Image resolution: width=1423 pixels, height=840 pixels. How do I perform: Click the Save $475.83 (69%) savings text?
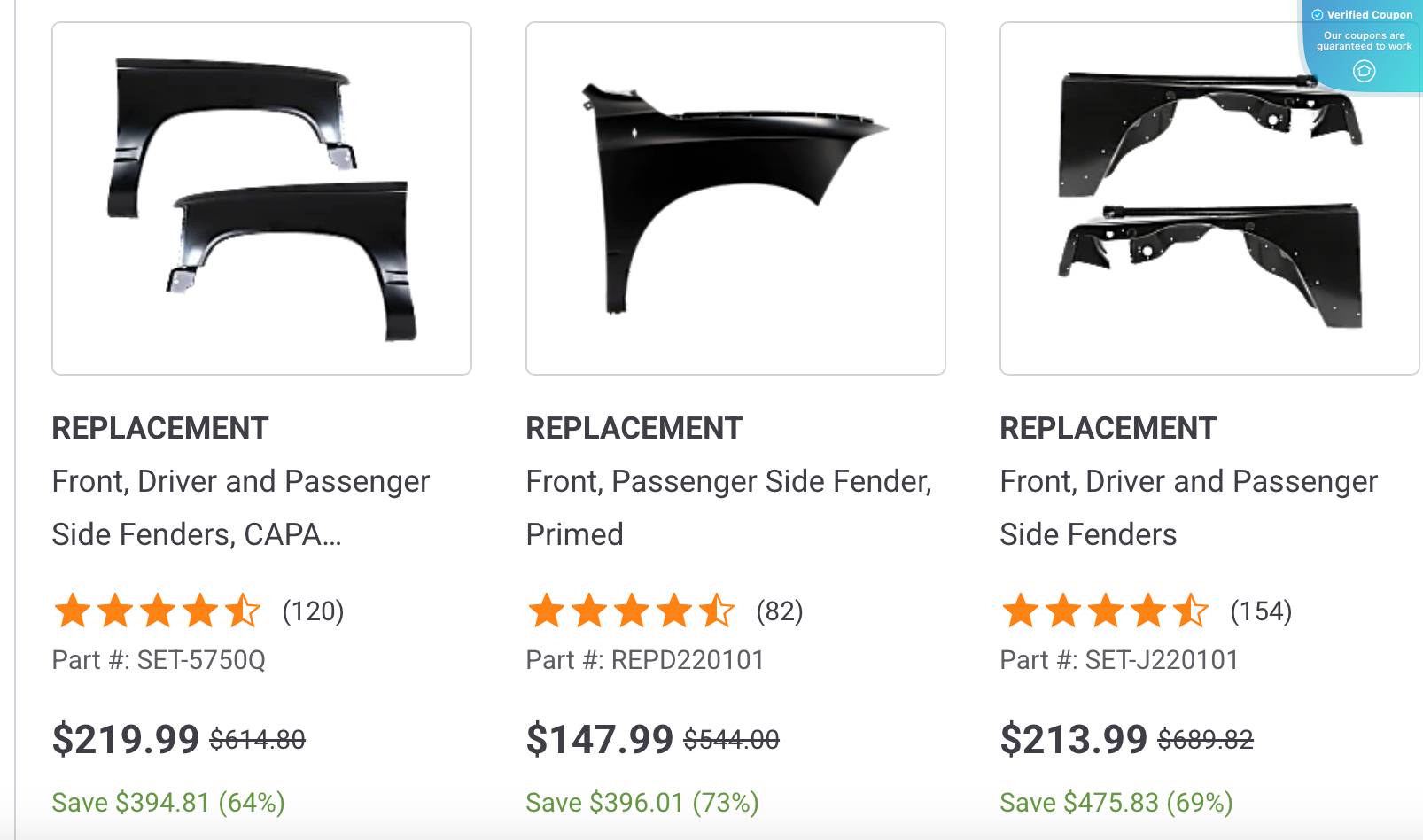pyautogui.click(x=1116, y=801)
